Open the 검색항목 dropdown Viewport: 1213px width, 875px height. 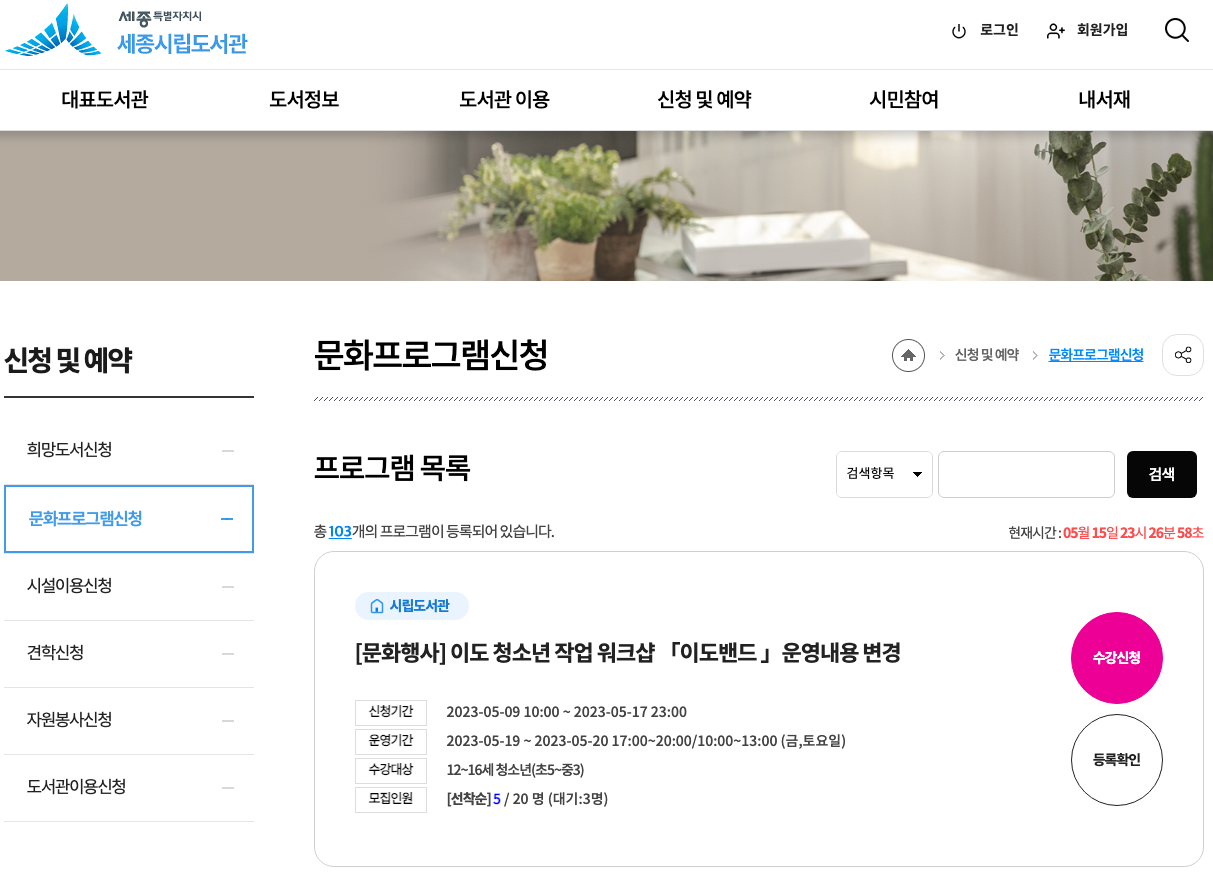(x=884, y=474)
